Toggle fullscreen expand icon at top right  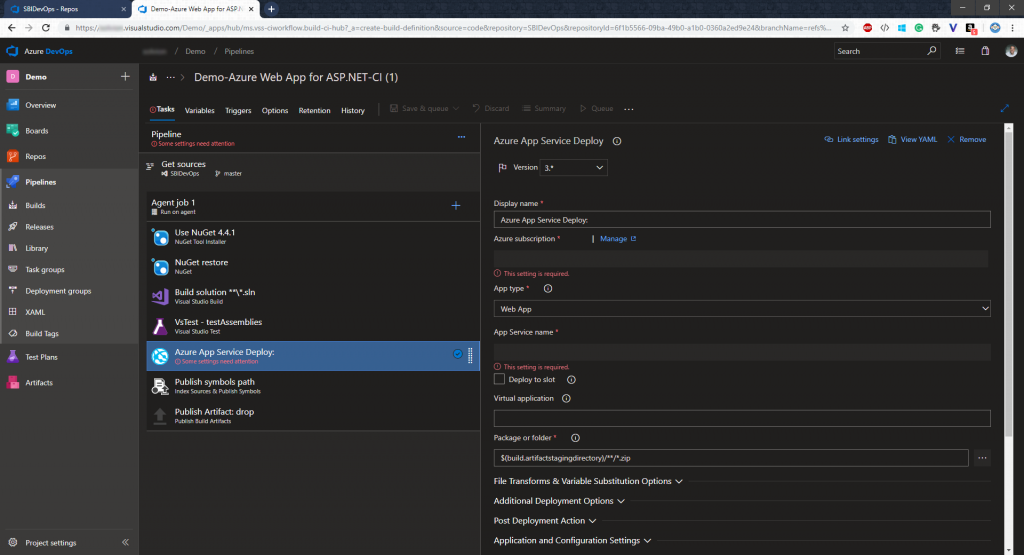(x=1004, y=108)
